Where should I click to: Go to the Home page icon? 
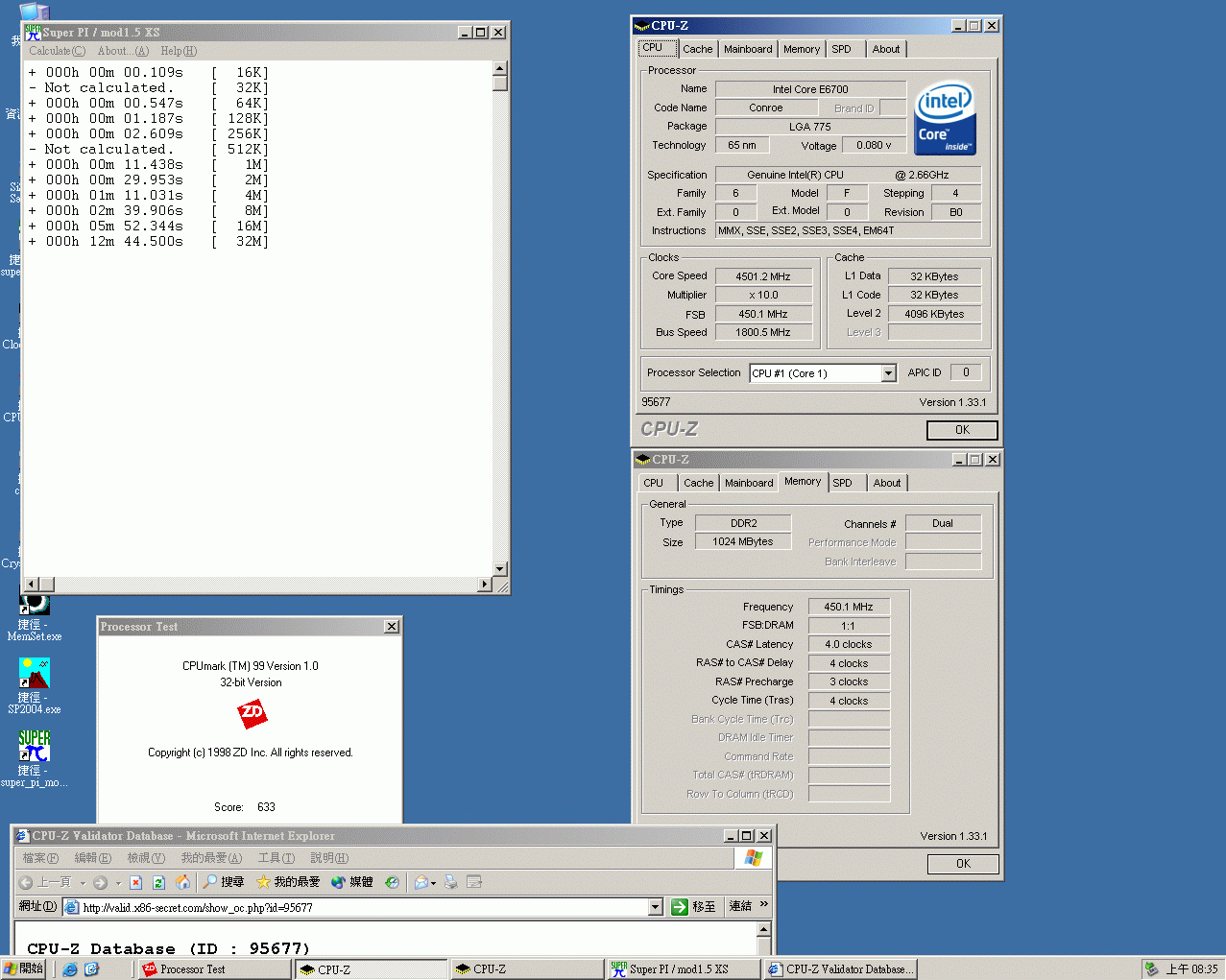(x=182, y=882)
